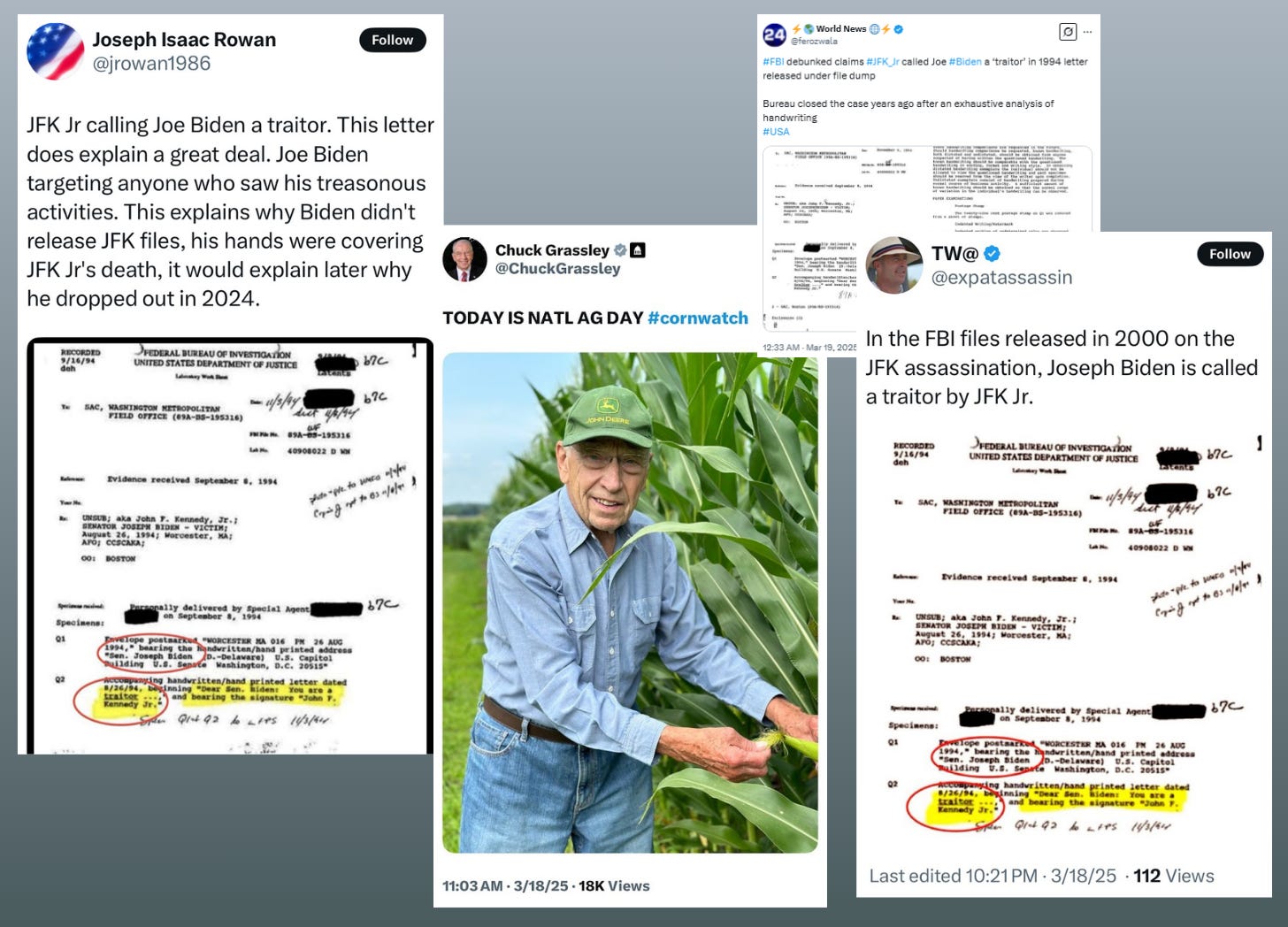Screen dimensions: 1288x927
Task: Open the #JFK_Jr hashtag
Action: click(x=883, y=62)
